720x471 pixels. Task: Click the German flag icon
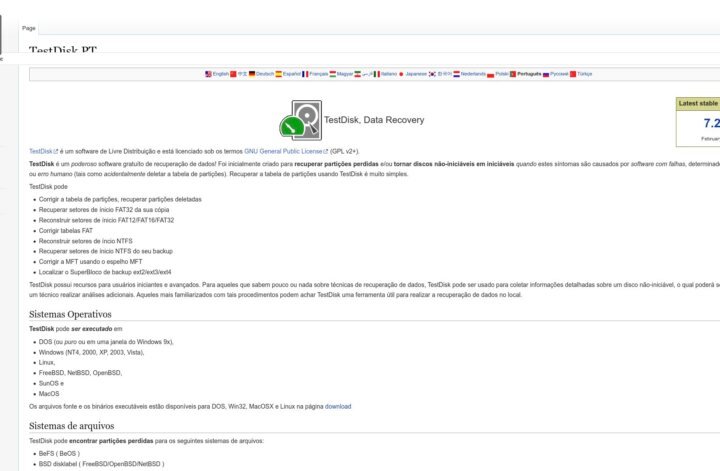pos(252,74)
